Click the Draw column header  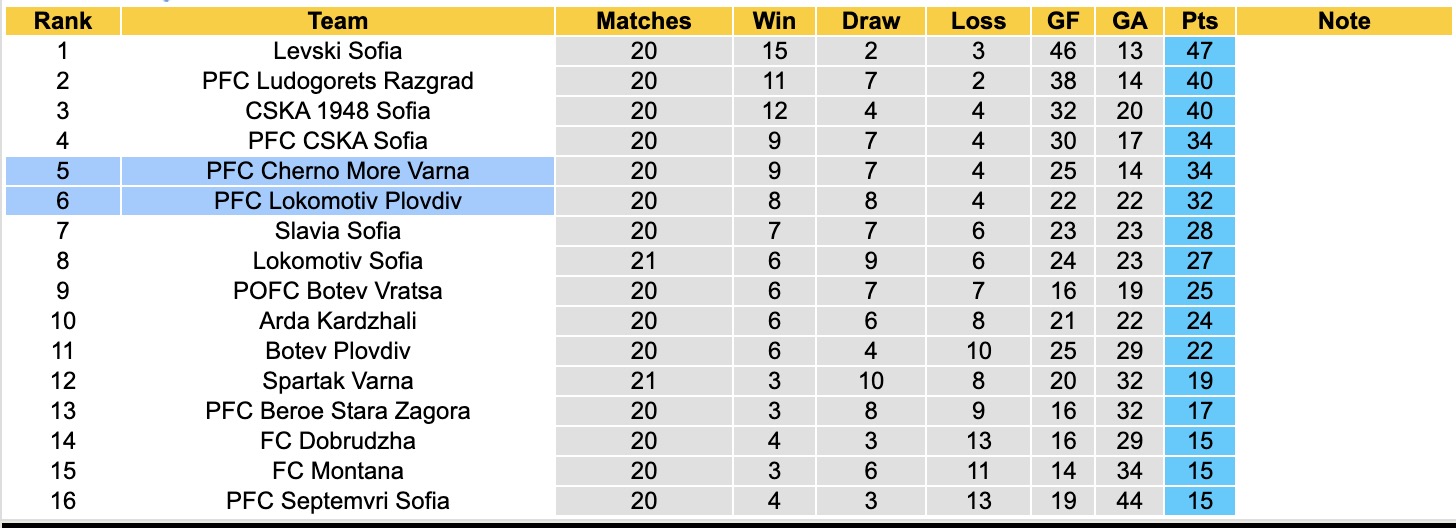coord(871,21)
